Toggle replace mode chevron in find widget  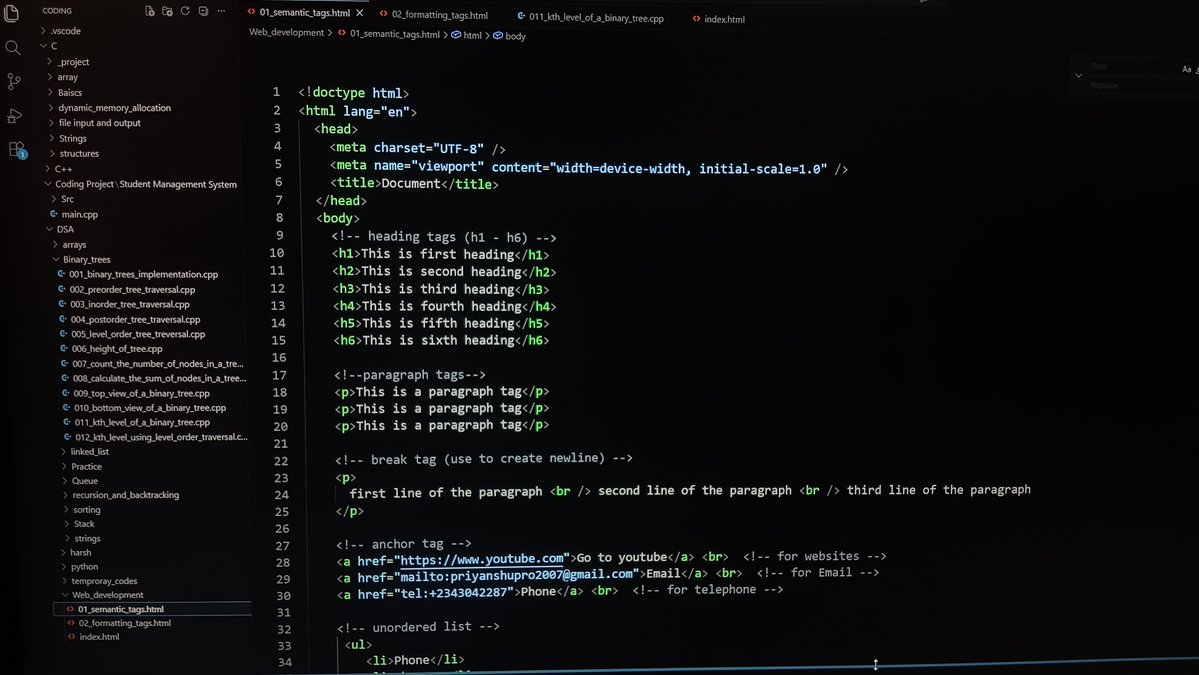point(1078,76)
